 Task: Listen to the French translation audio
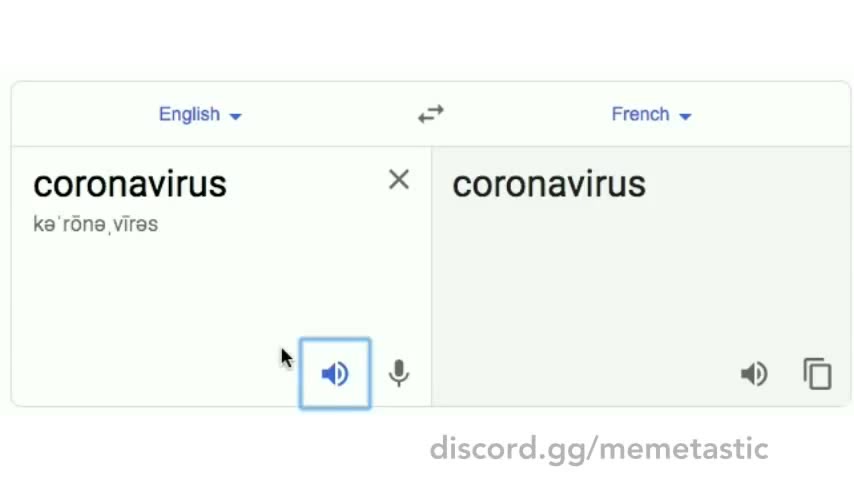754,374
